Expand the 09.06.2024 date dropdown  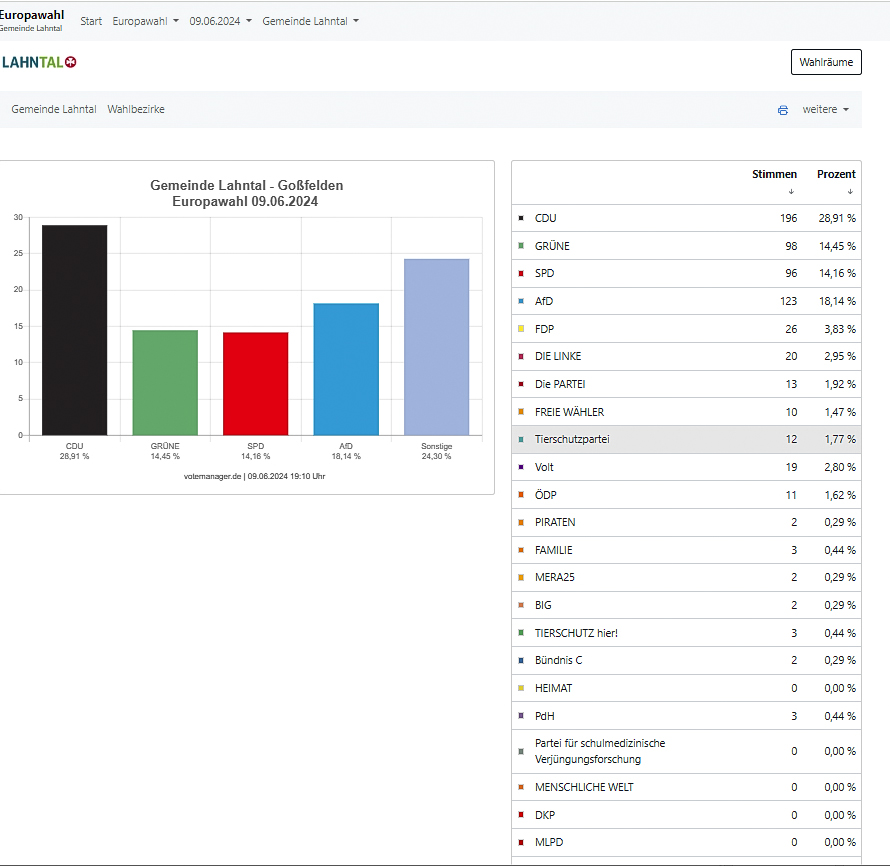[220, 21]
